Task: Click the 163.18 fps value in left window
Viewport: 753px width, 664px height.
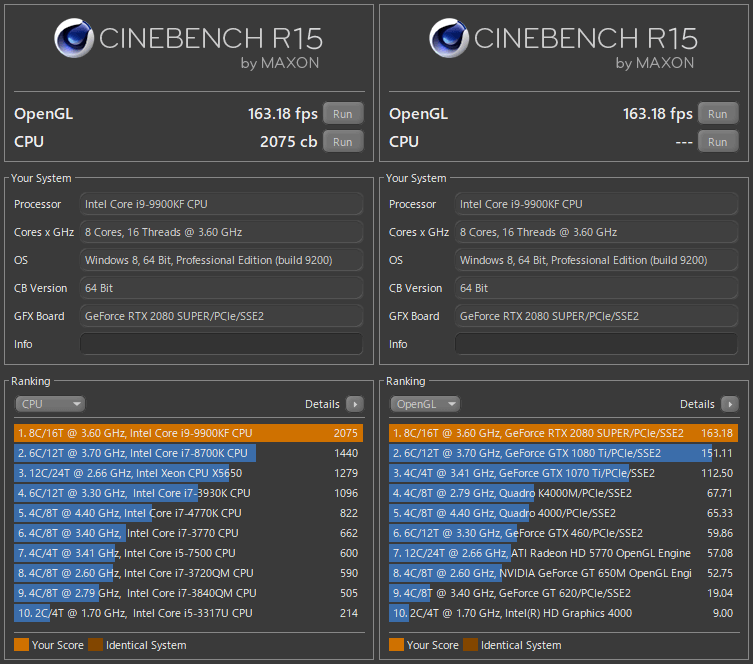Action: 283,114
